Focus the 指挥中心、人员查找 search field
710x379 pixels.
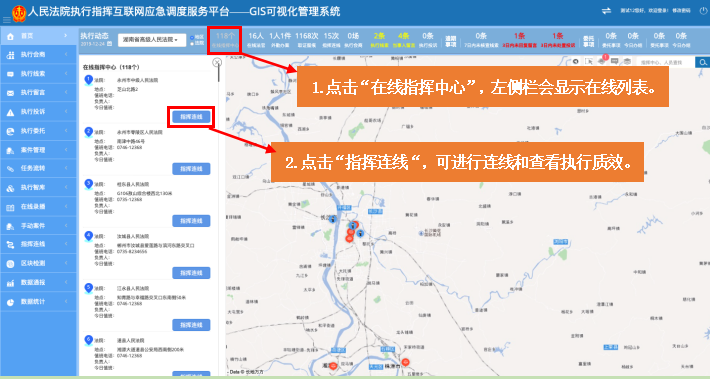pos(666,62)
